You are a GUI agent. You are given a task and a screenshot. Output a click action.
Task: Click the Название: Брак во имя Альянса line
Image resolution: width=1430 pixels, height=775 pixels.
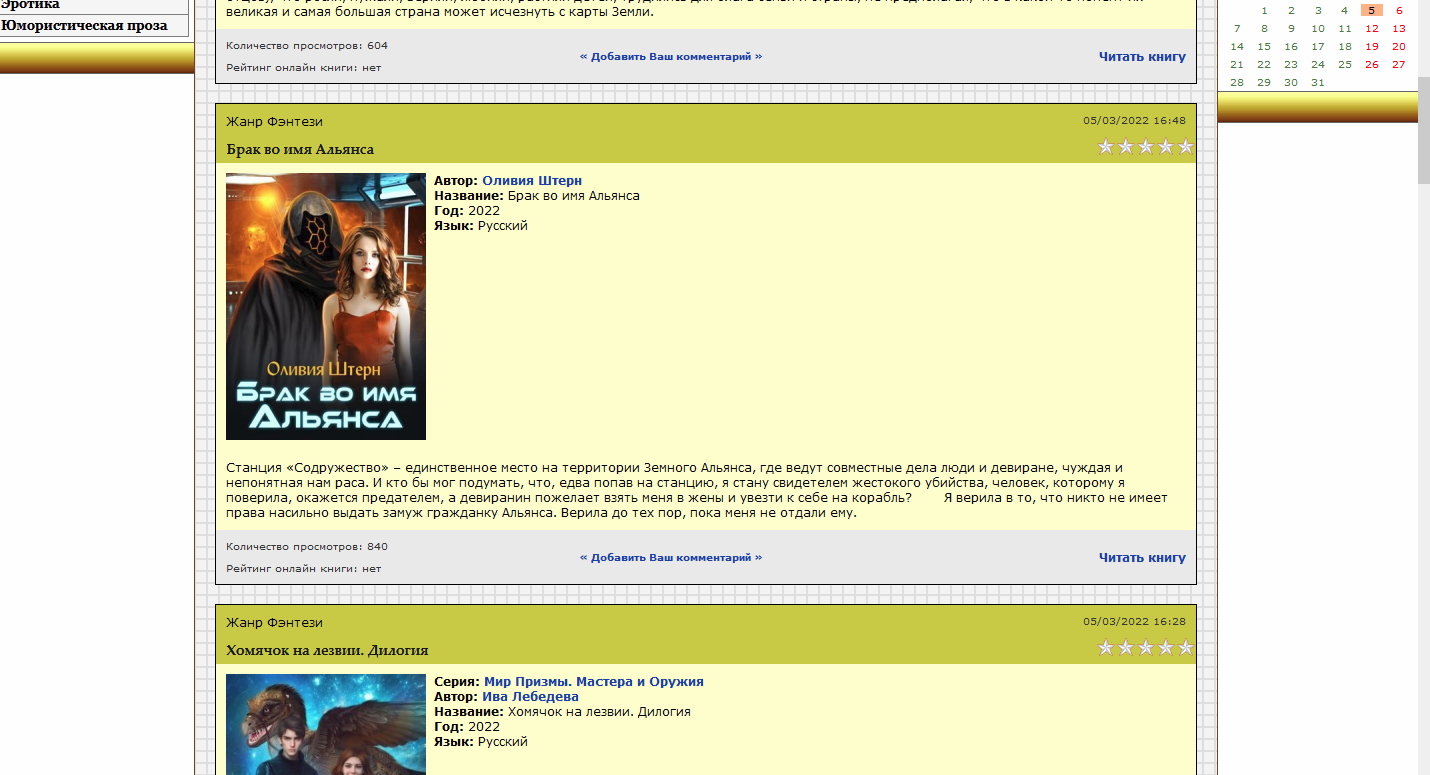point(537,196)
